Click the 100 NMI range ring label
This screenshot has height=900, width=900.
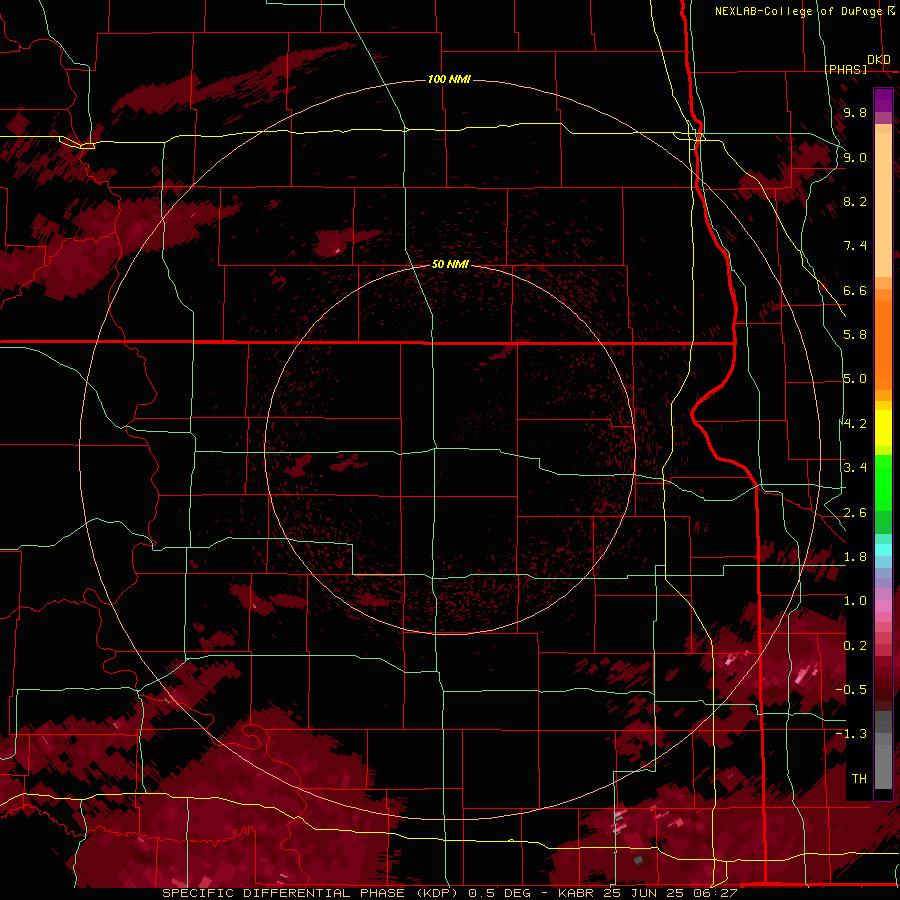[449, 79]
